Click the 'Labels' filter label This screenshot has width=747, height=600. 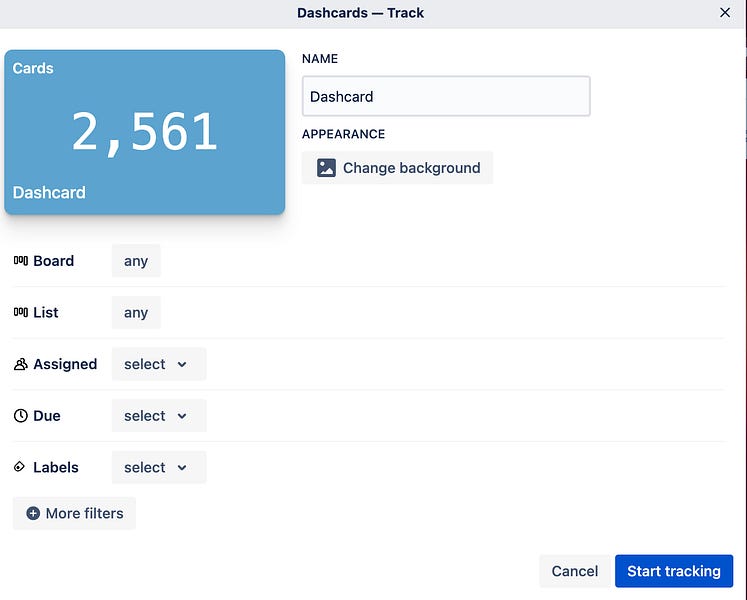coord(56,468)
